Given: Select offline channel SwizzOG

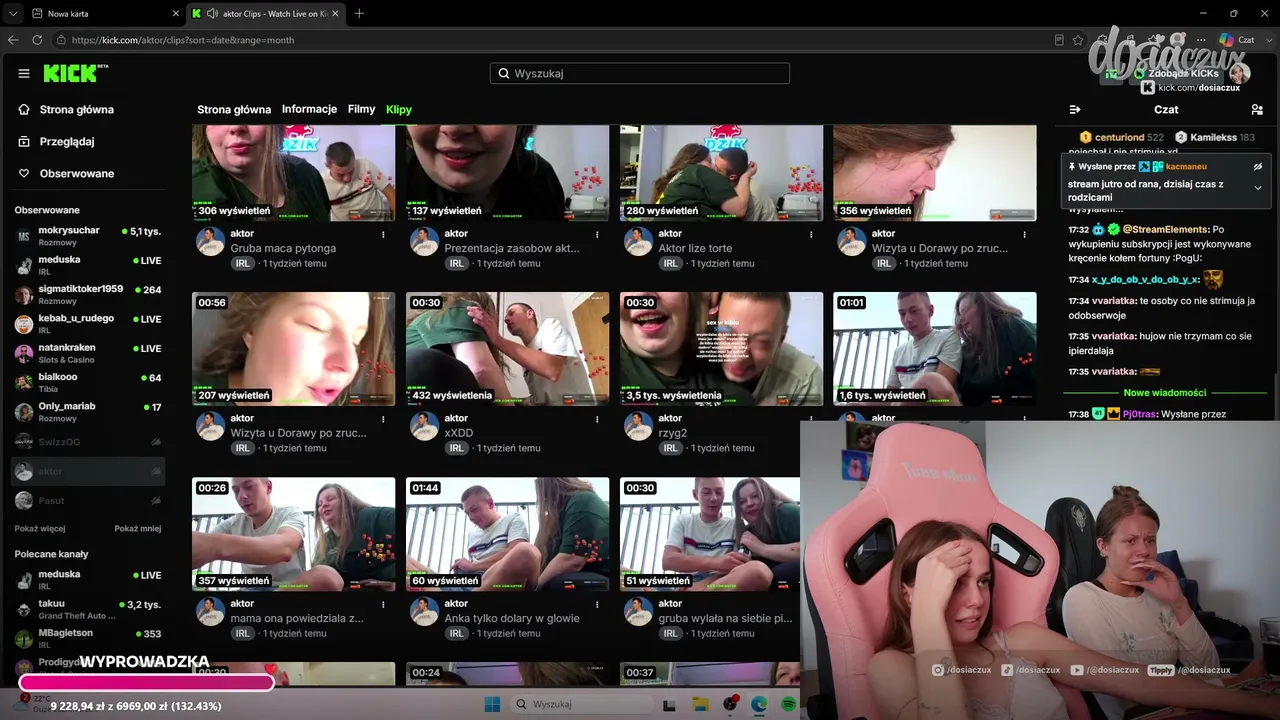Looking at the screenshot, I should [88, 441].
